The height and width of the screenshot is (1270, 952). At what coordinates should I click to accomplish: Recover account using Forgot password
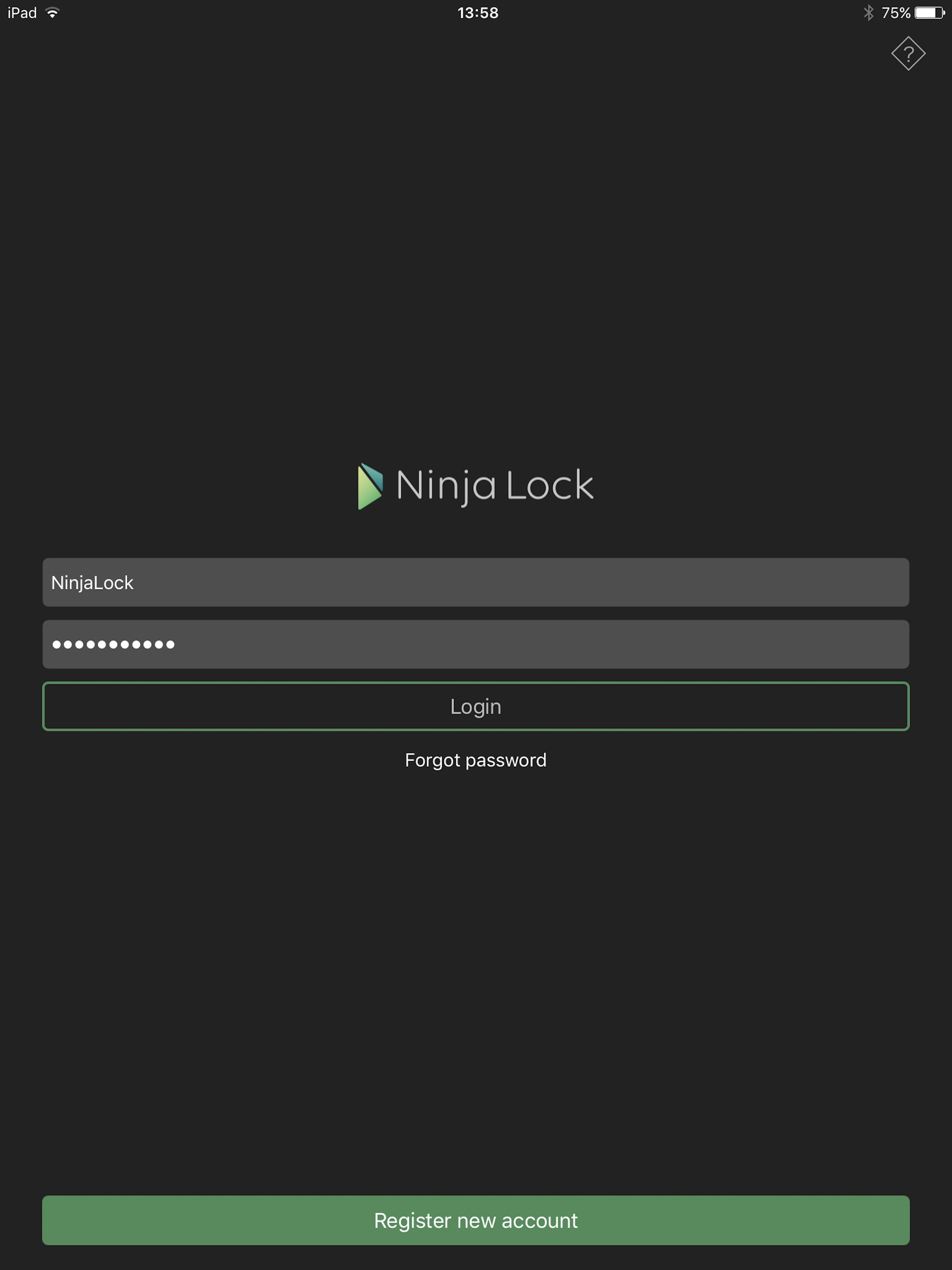point(476,760)
